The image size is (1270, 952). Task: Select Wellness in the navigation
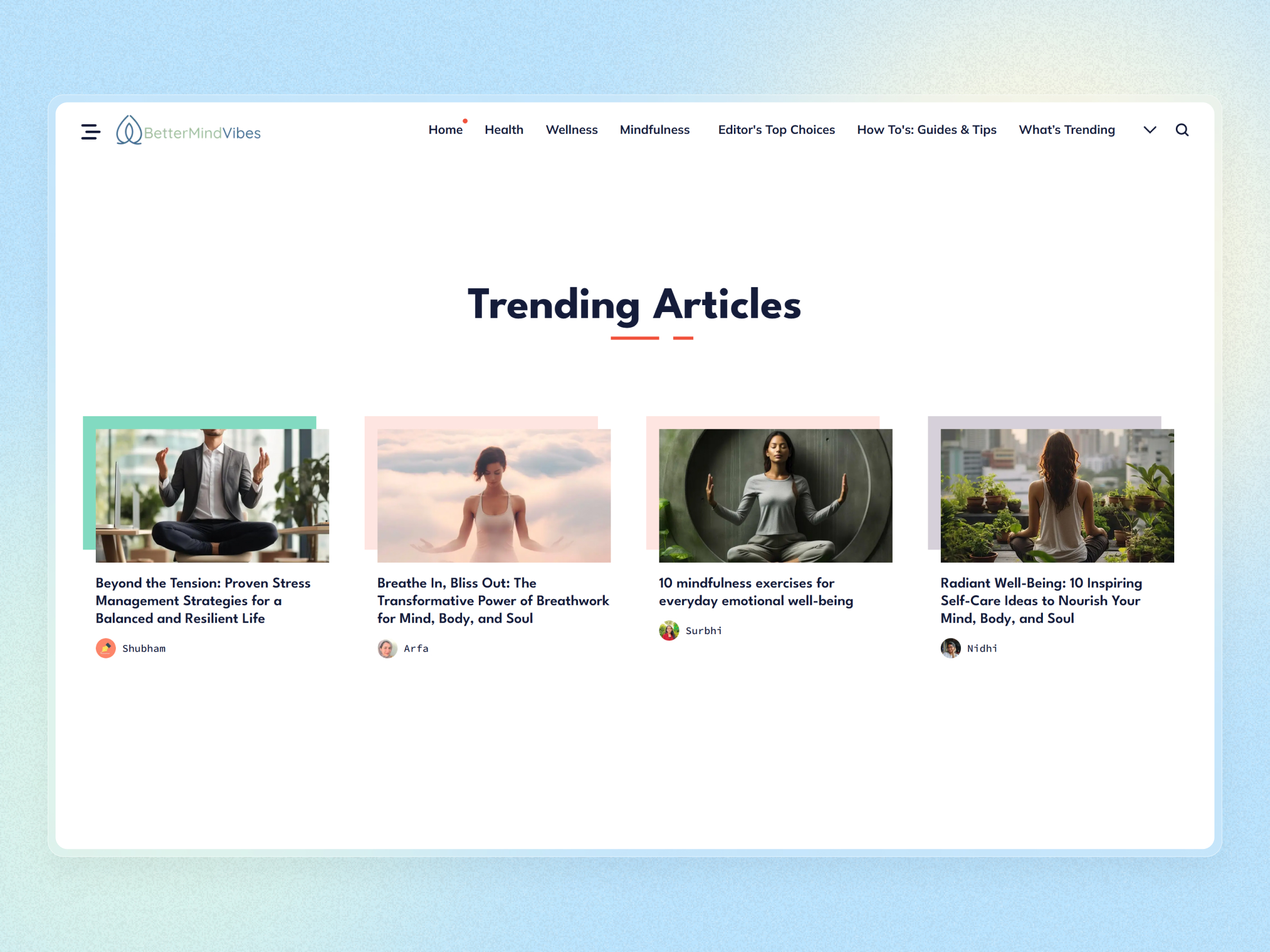(x=571, y=130)
